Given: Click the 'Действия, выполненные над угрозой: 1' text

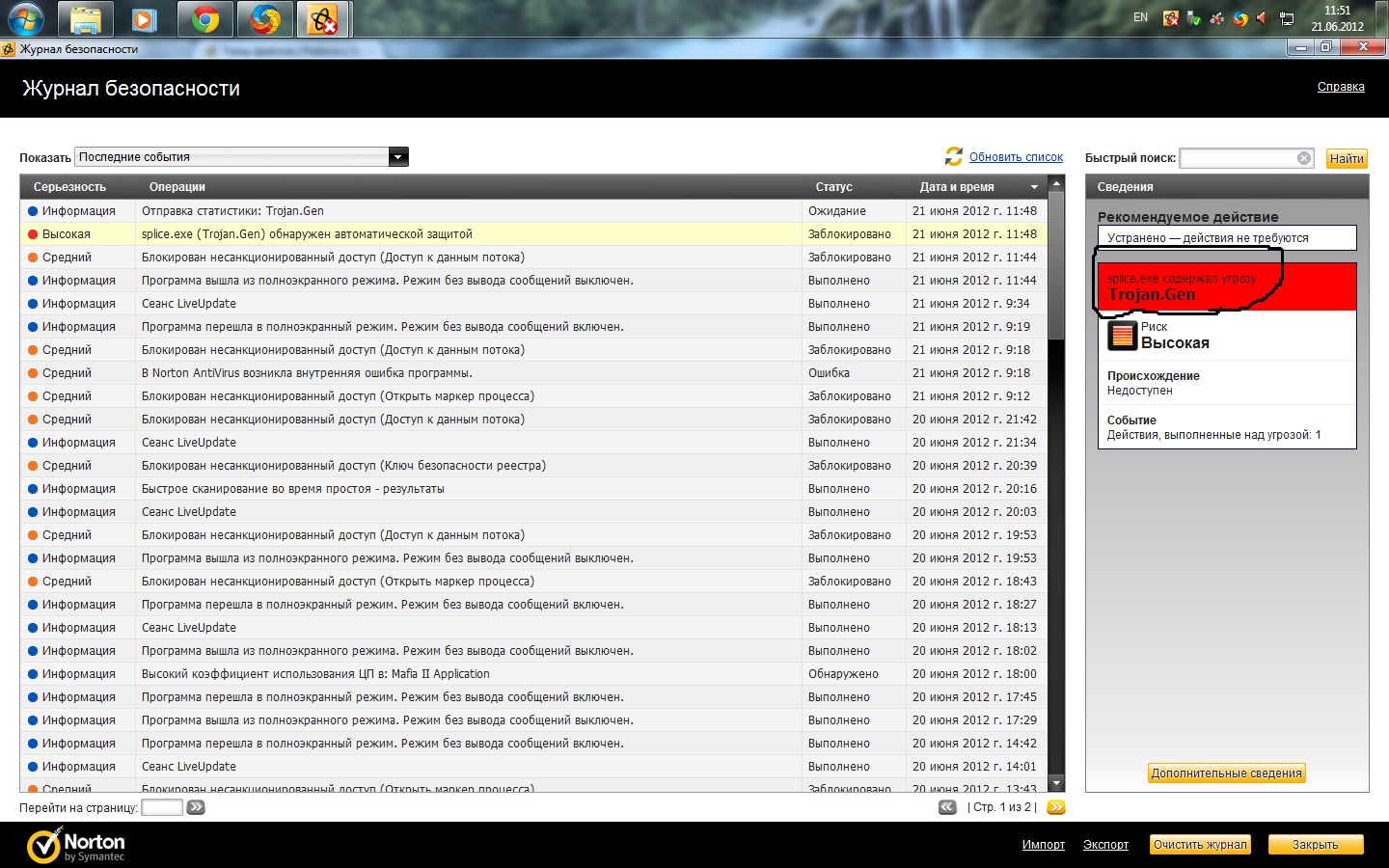Looking at the screenshot, I should [1213, 435].
